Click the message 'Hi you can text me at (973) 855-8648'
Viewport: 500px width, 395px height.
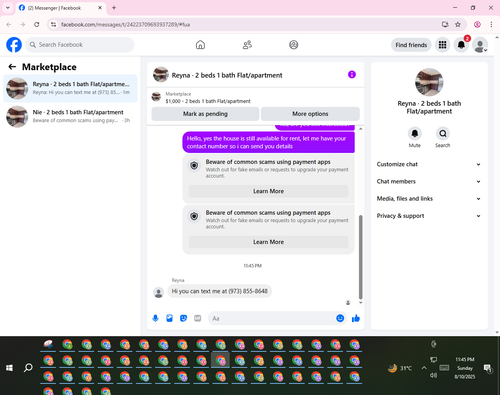click(x=220, y=291)
